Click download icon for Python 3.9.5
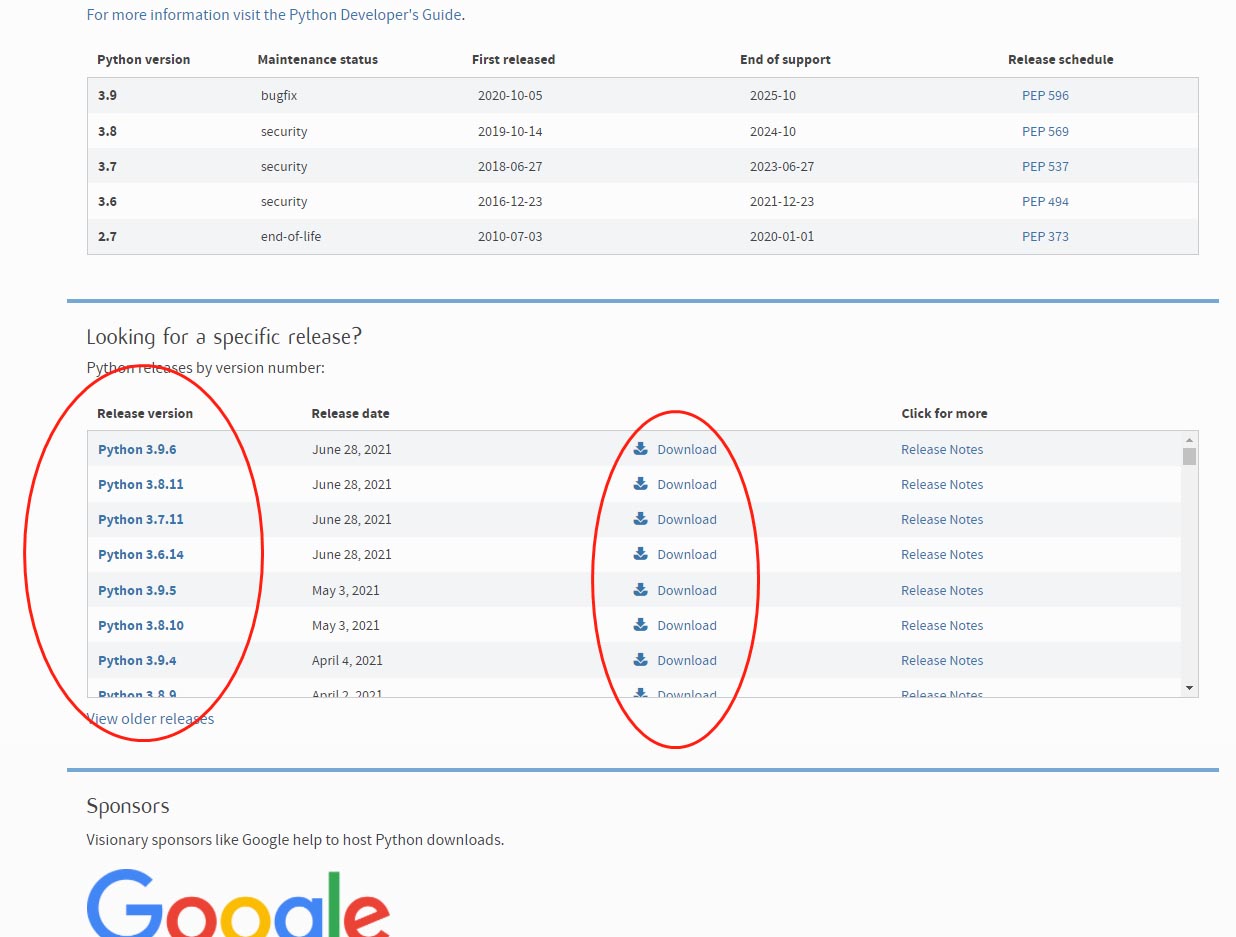The width and height of the screenshot is (1236, 937). [x=641, y=590]
